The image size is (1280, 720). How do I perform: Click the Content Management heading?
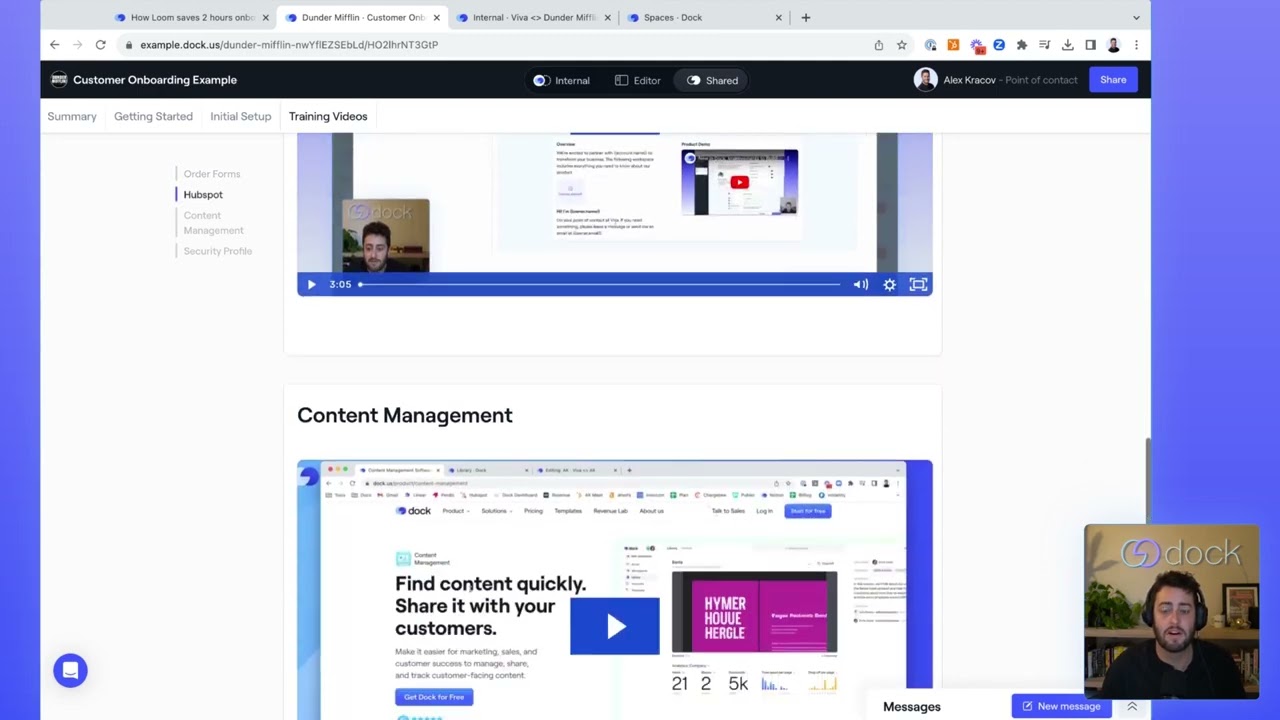coord(405,415)
